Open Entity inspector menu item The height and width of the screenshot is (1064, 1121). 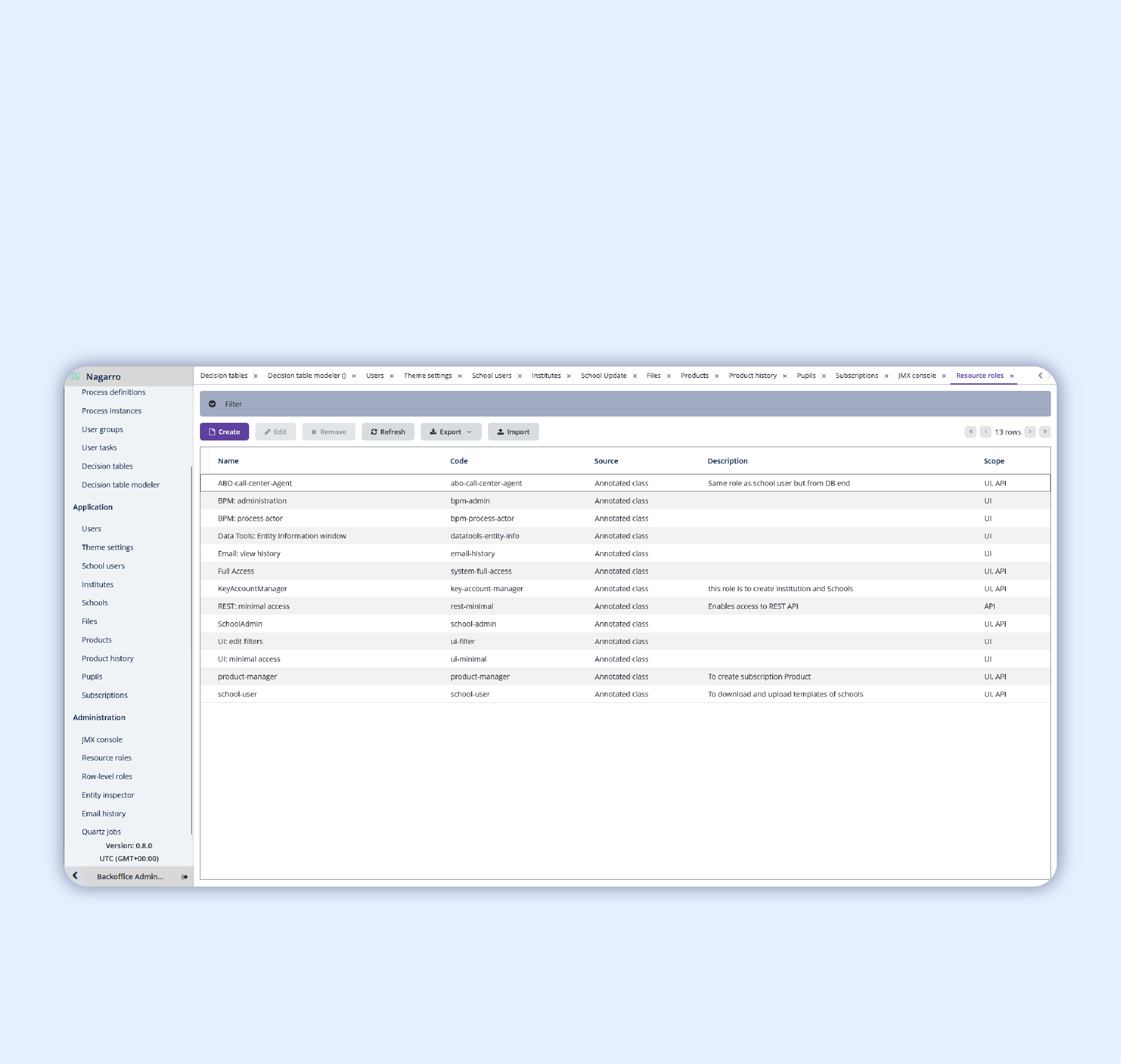pyautogui.click(x=108, y=794)
